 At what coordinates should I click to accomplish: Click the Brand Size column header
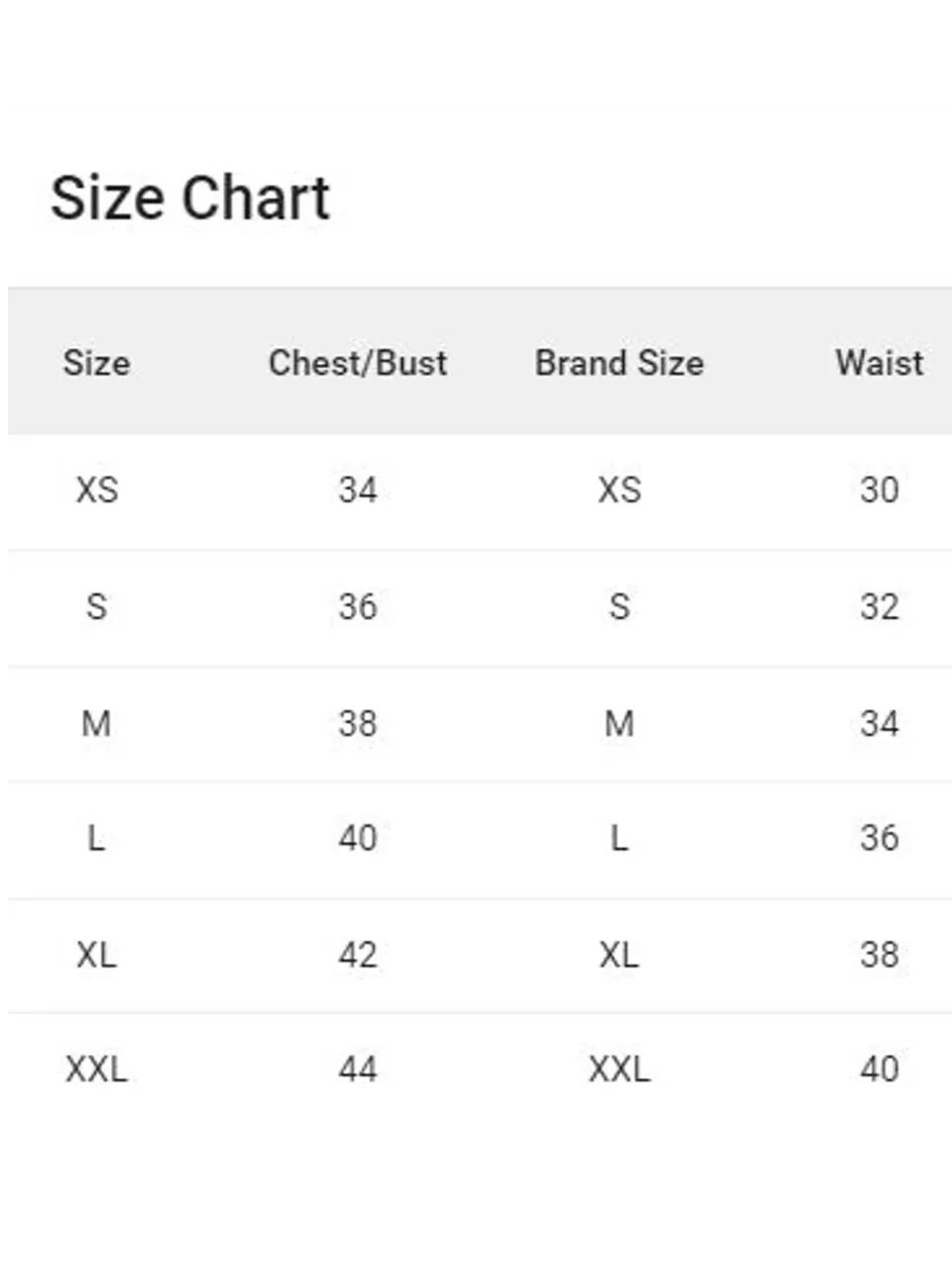coord(619,362)
